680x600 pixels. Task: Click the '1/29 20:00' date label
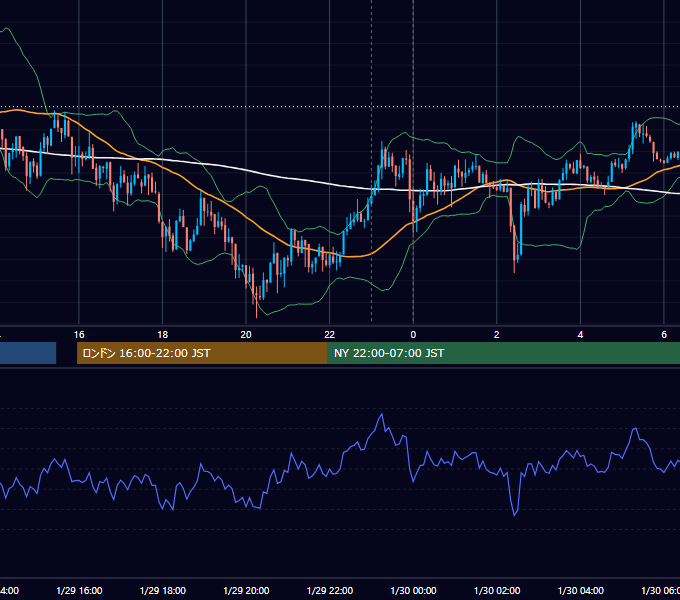pos(246,590)
